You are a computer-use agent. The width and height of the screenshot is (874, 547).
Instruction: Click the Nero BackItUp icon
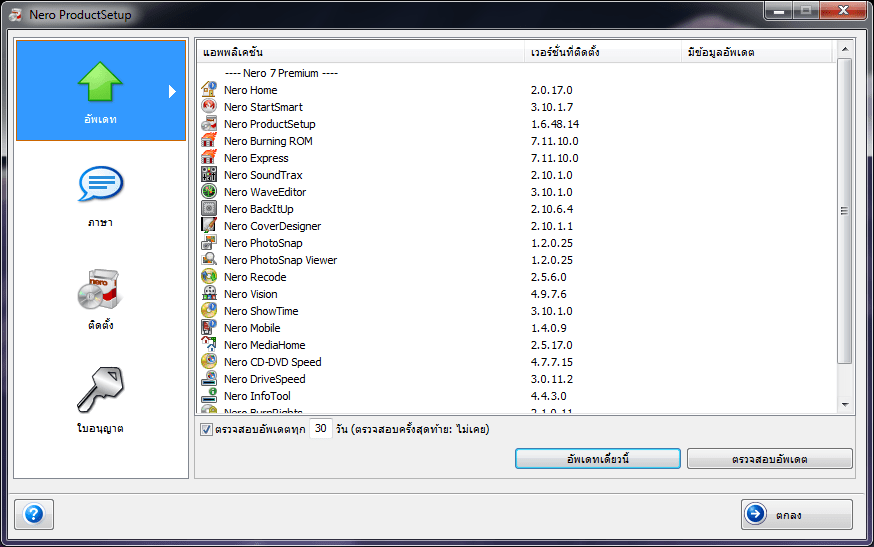click(x=209, y=208)
